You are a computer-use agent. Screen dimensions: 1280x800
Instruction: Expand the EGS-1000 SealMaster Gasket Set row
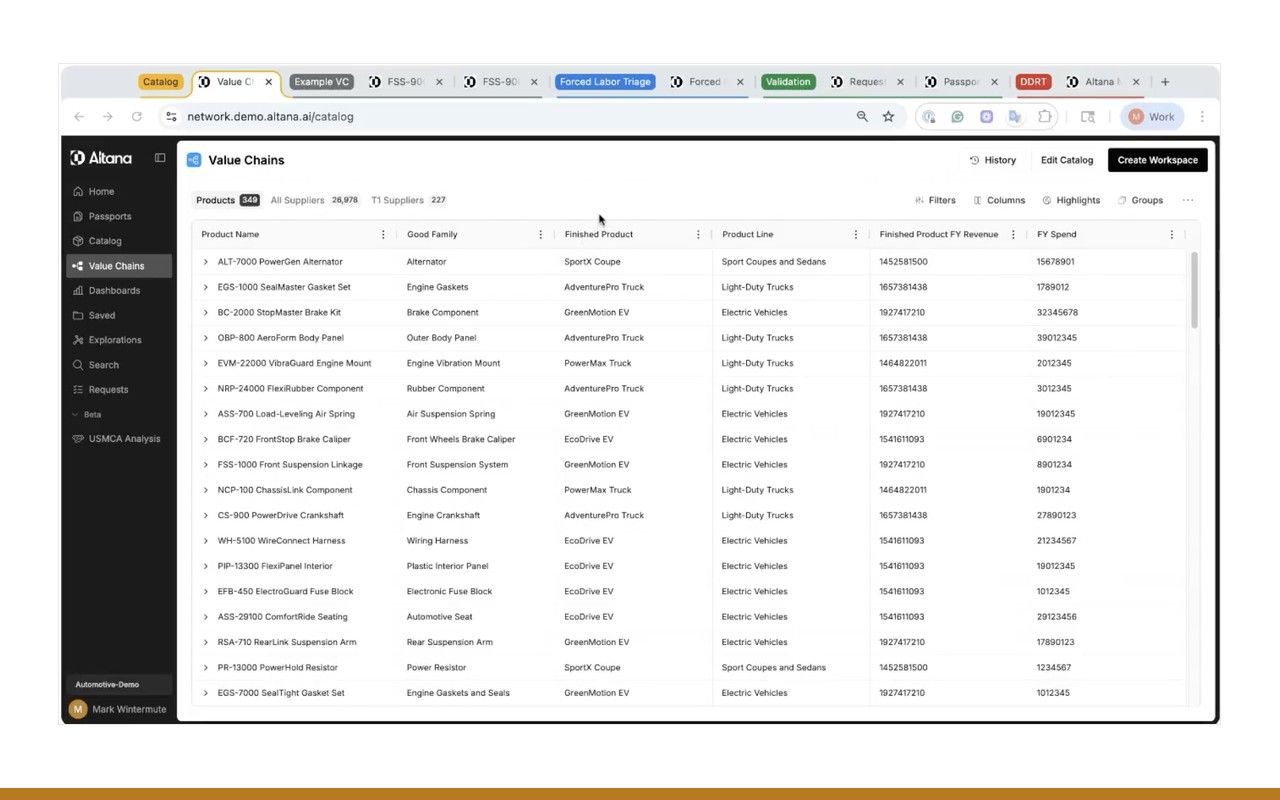point(206,287)
